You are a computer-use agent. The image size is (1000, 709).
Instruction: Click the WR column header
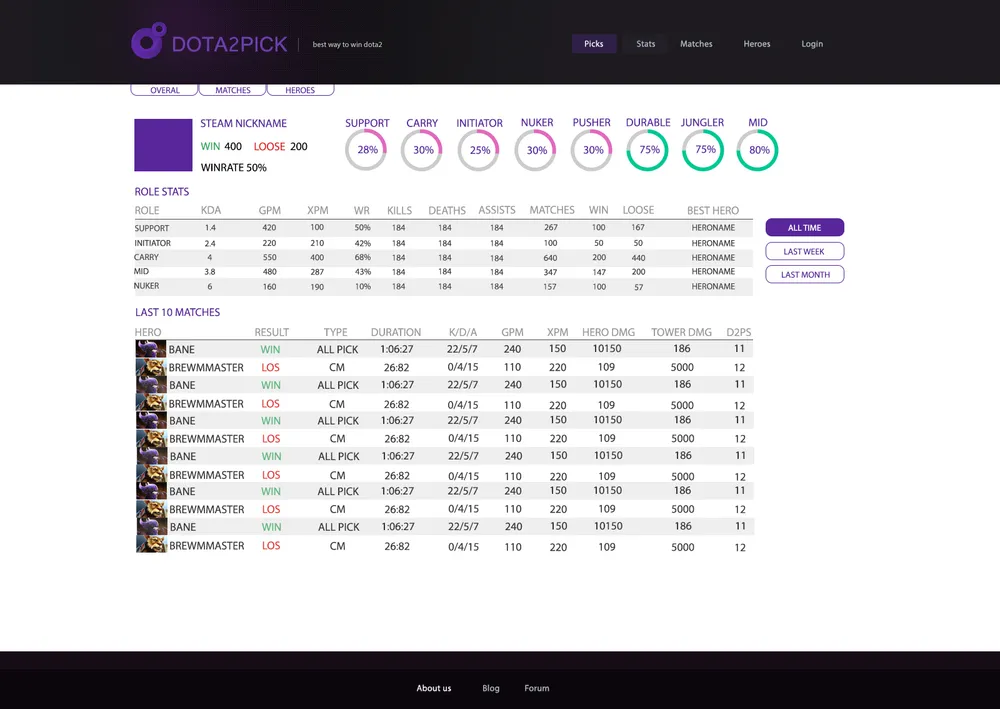point(362,210)
